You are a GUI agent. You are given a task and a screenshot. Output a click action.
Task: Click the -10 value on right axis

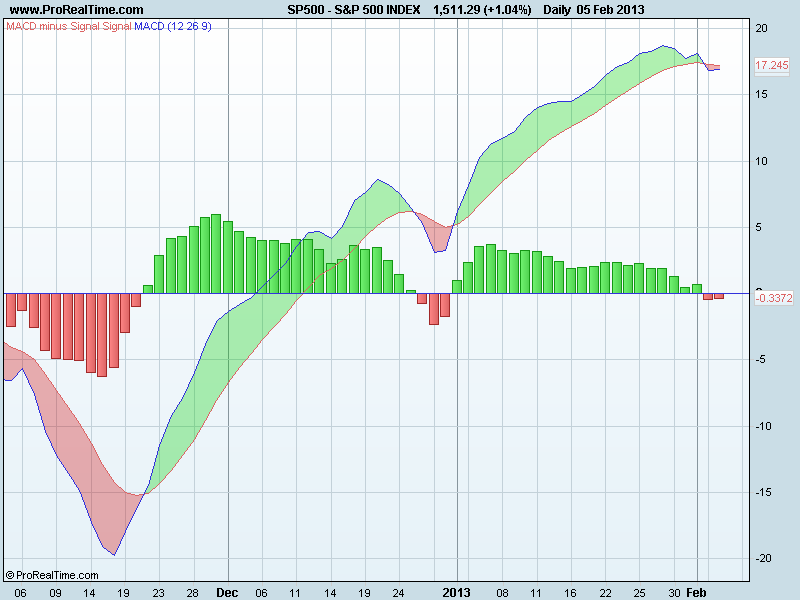763,426
